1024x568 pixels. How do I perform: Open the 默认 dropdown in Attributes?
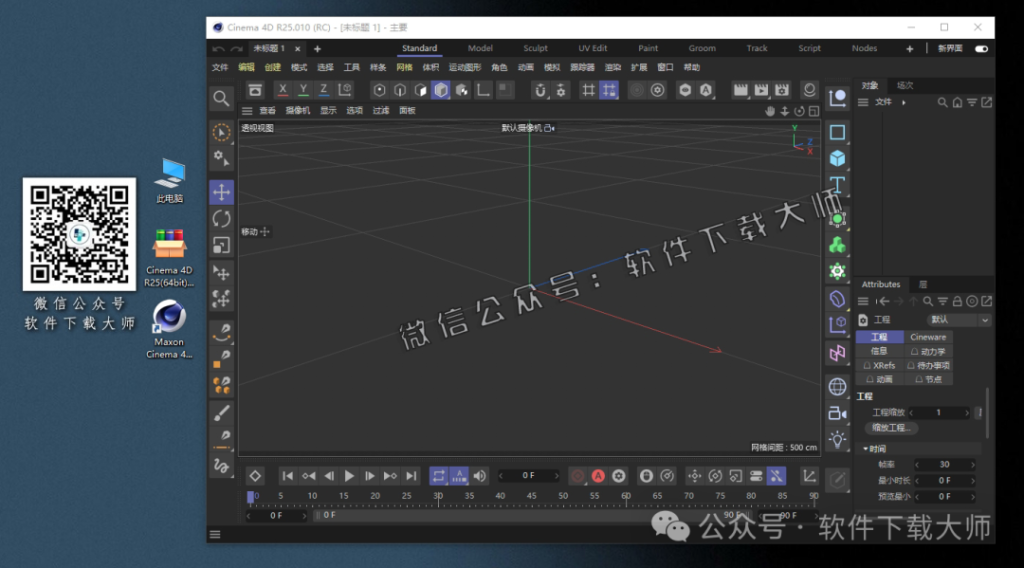click(958, 320)
